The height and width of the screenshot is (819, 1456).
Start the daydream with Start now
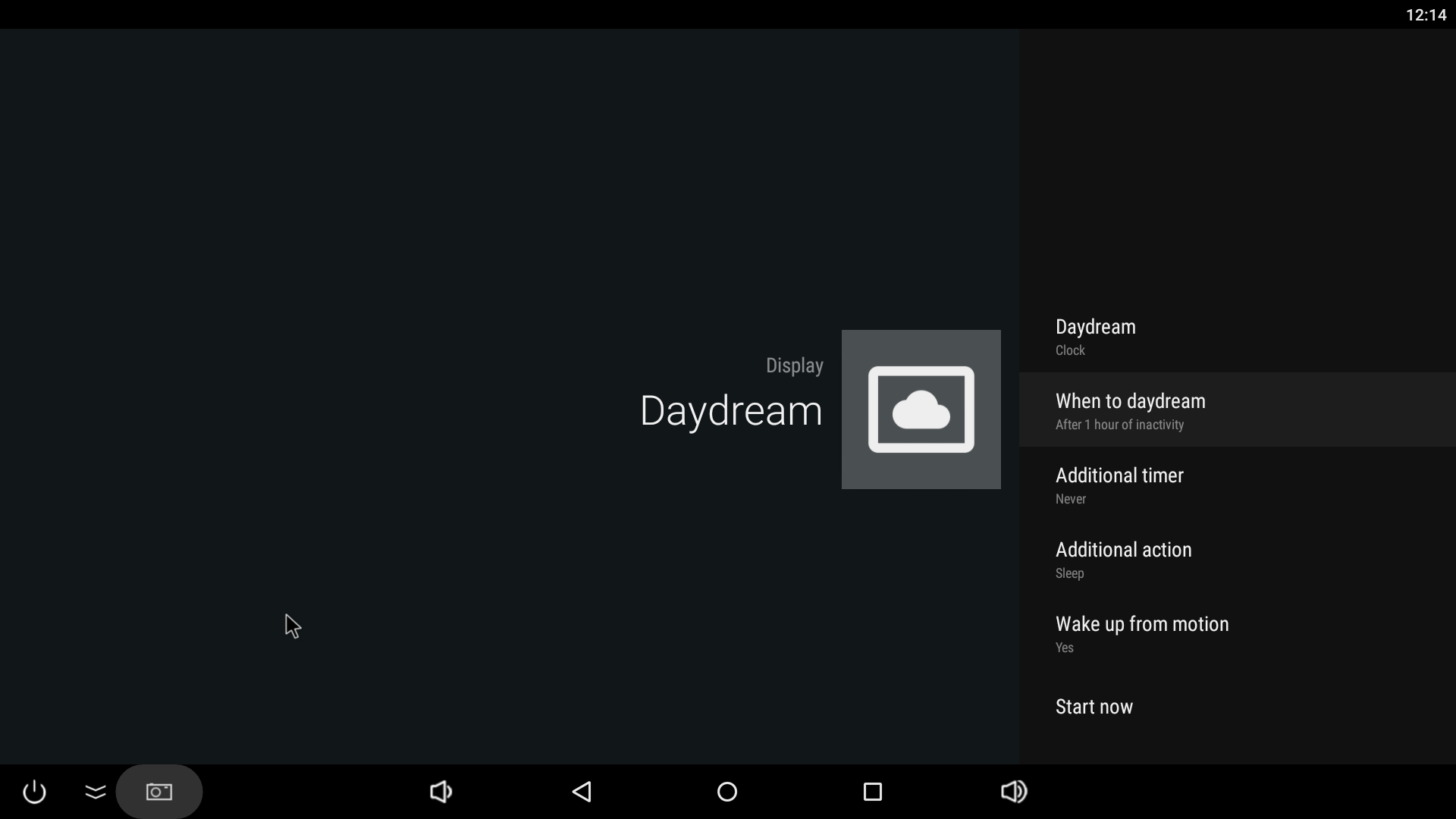click(x=1238, y=707)
